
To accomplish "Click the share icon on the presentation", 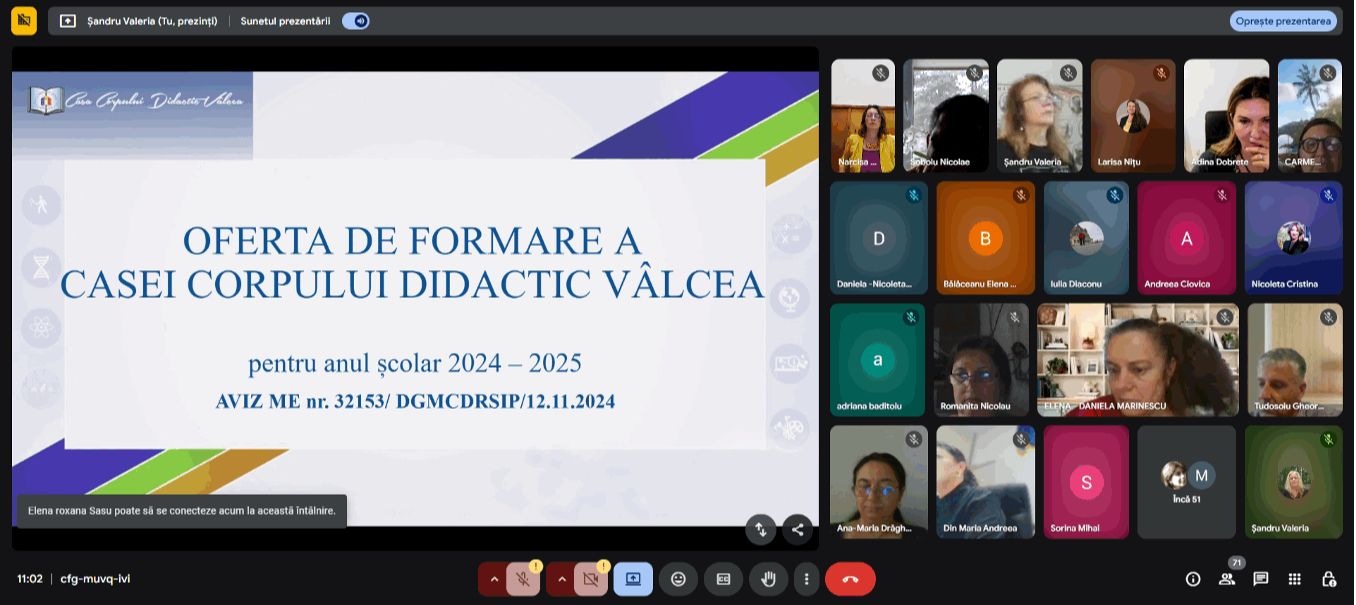I will 797,529.
